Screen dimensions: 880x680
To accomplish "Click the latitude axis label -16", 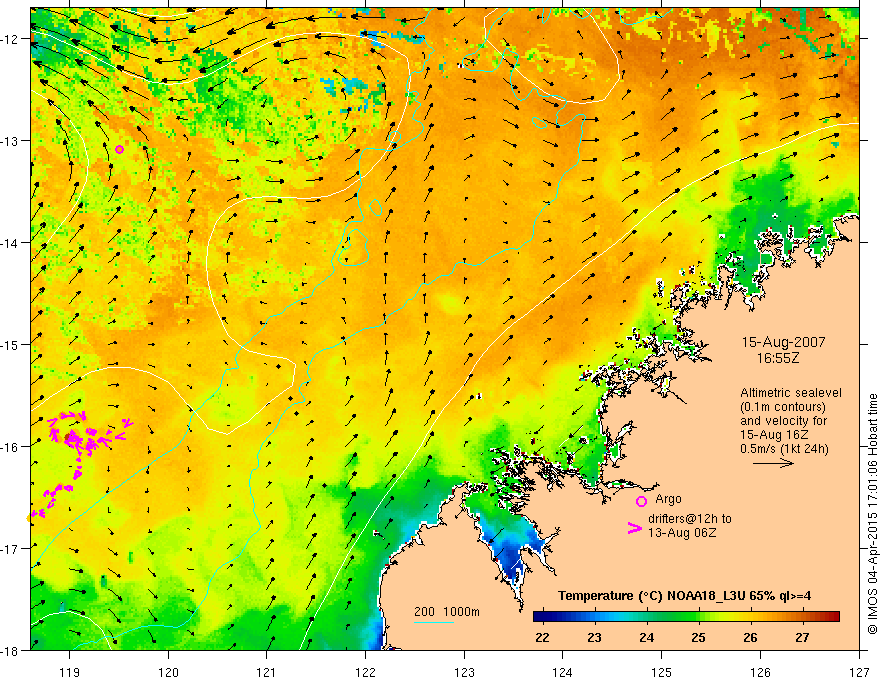I will click(x=10, y=447).
